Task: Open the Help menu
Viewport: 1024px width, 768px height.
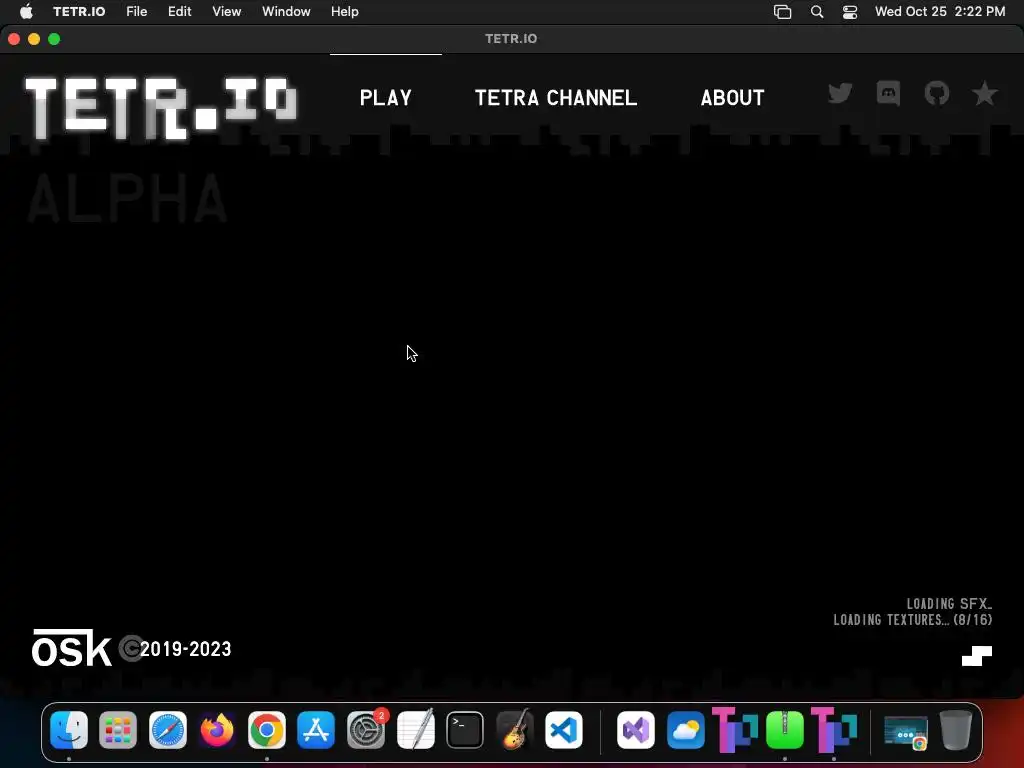Action: coord(344,11)
